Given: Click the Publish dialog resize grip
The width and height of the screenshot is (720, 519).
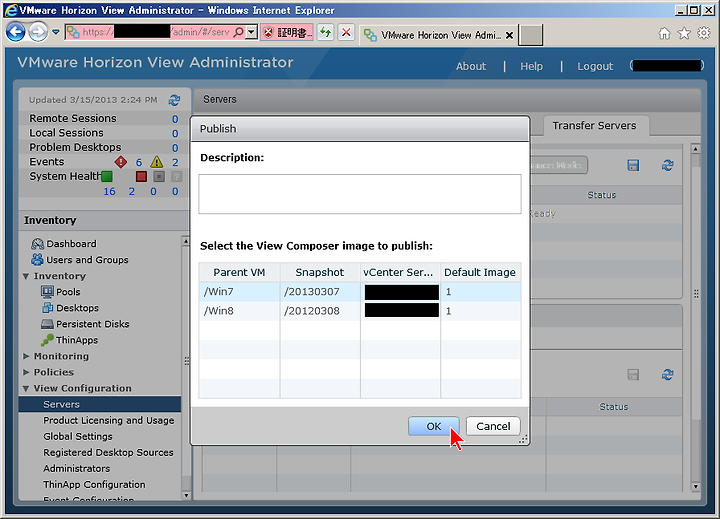Looking at the screenshot, I should click(523, 440).
